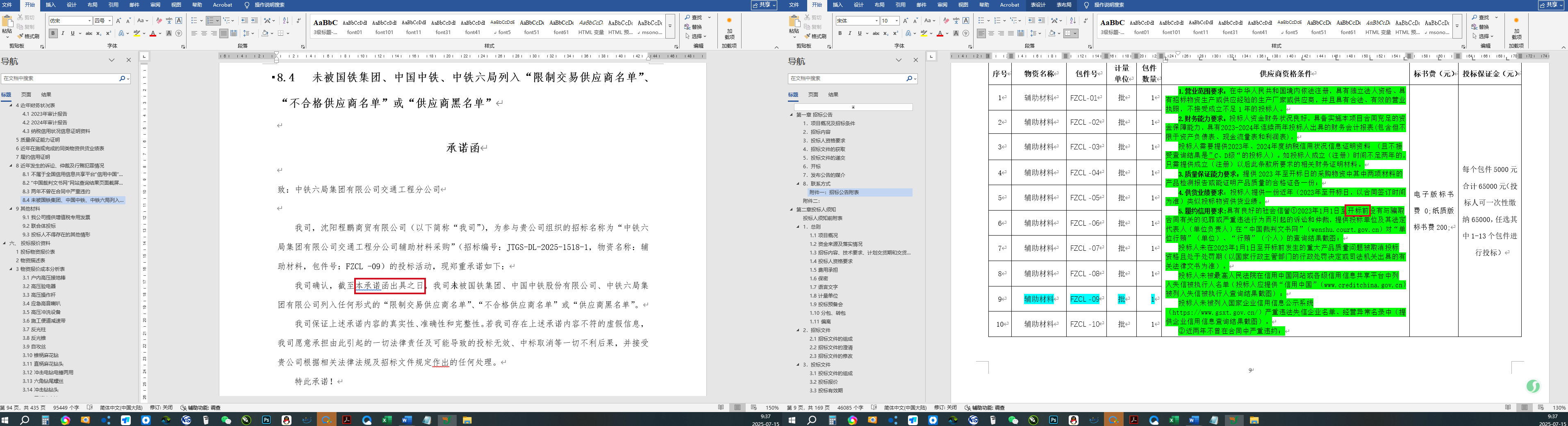
Task: Switch to the 页面 tab in left navigation
Action: tap(26, 94)
